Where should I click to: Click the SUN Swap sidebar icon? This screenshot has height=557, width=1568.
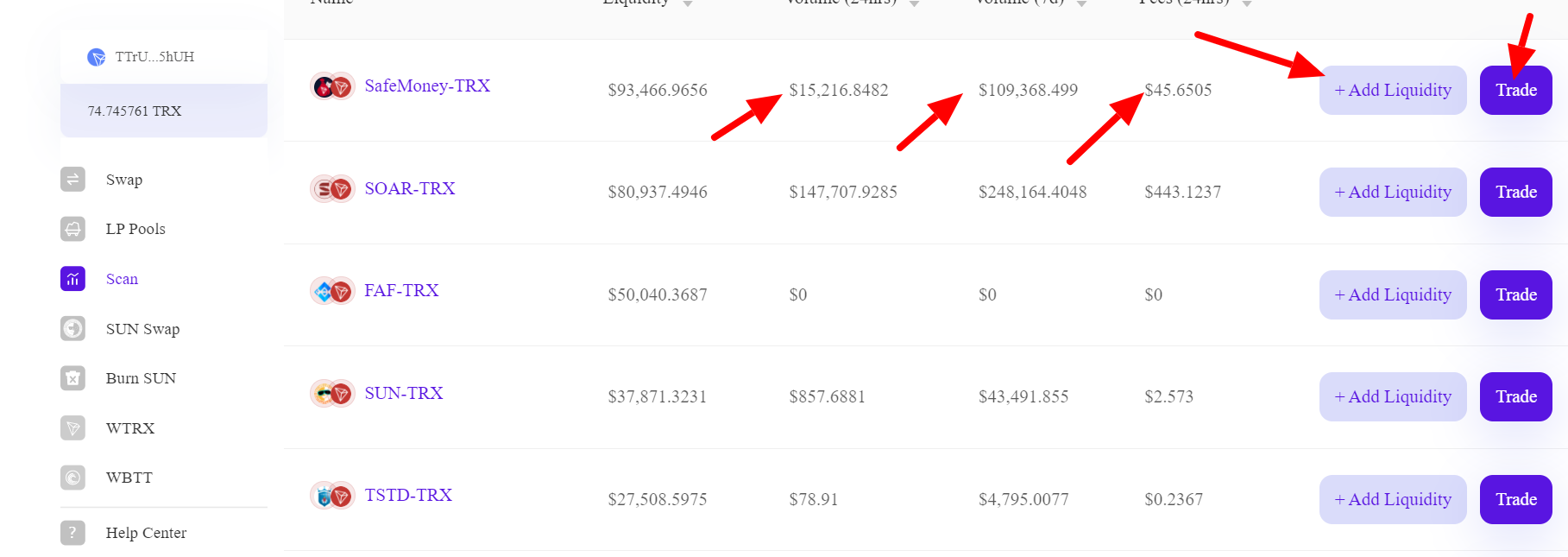click(x=73, y=329)
